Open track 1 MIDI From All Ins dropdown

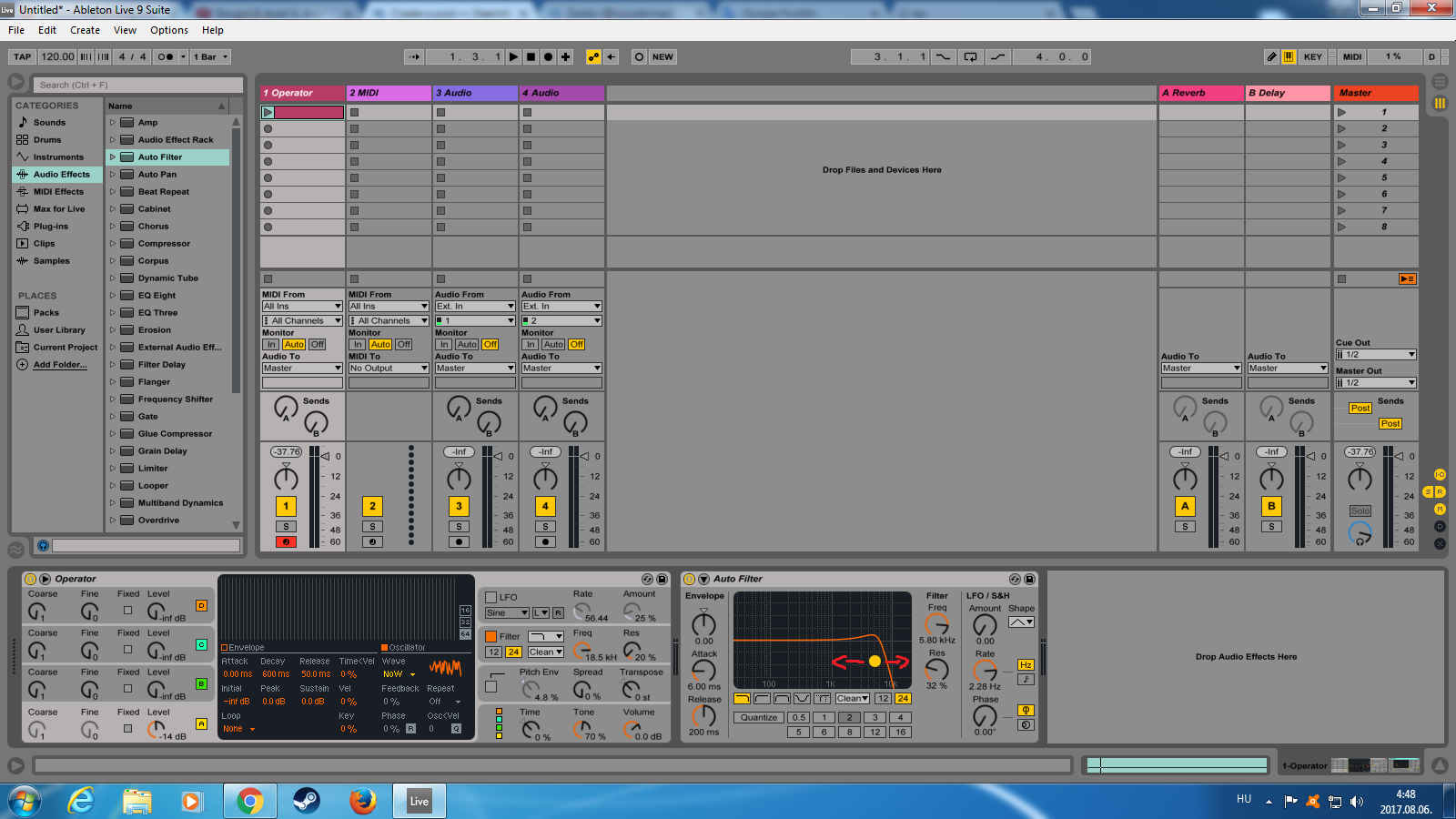coord(302,306)
